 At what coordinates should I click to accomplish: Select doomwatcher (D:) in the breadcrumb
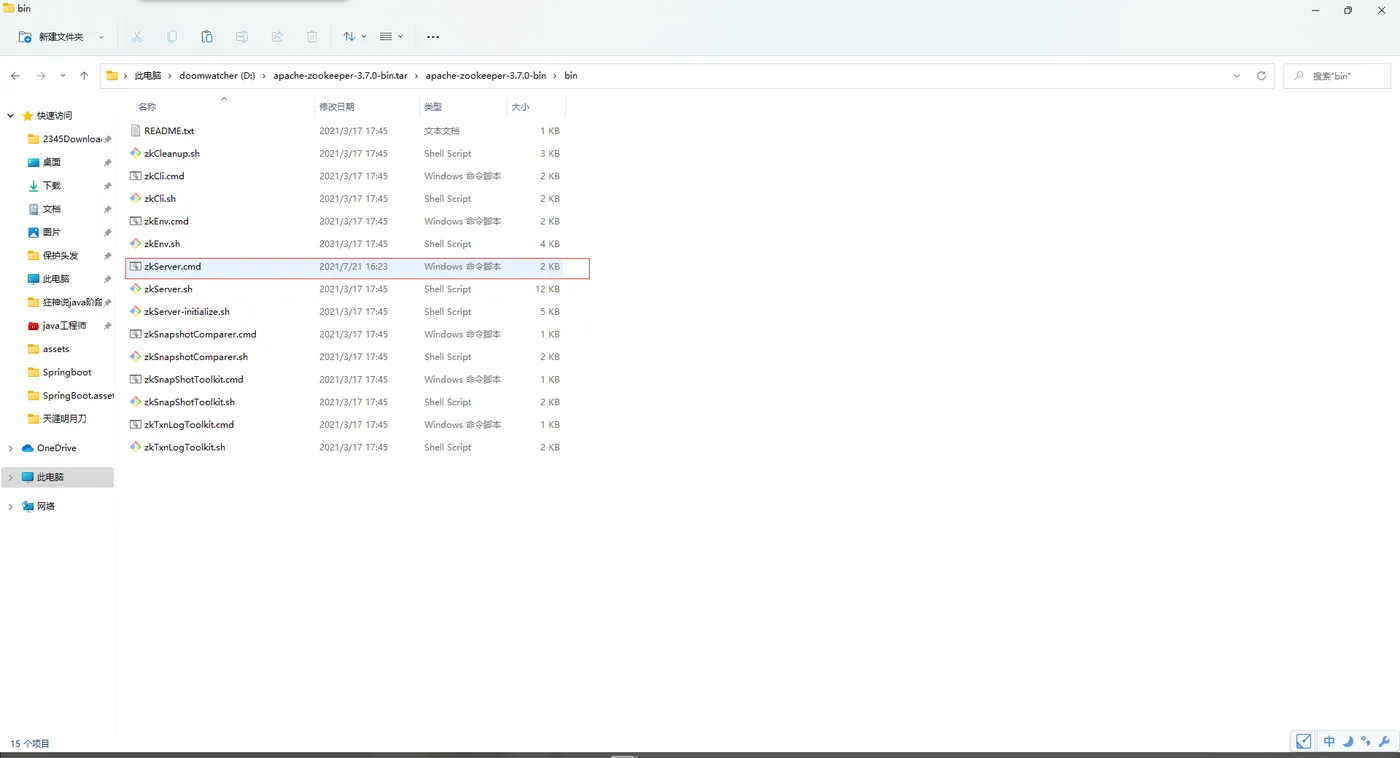coord(217,76)
